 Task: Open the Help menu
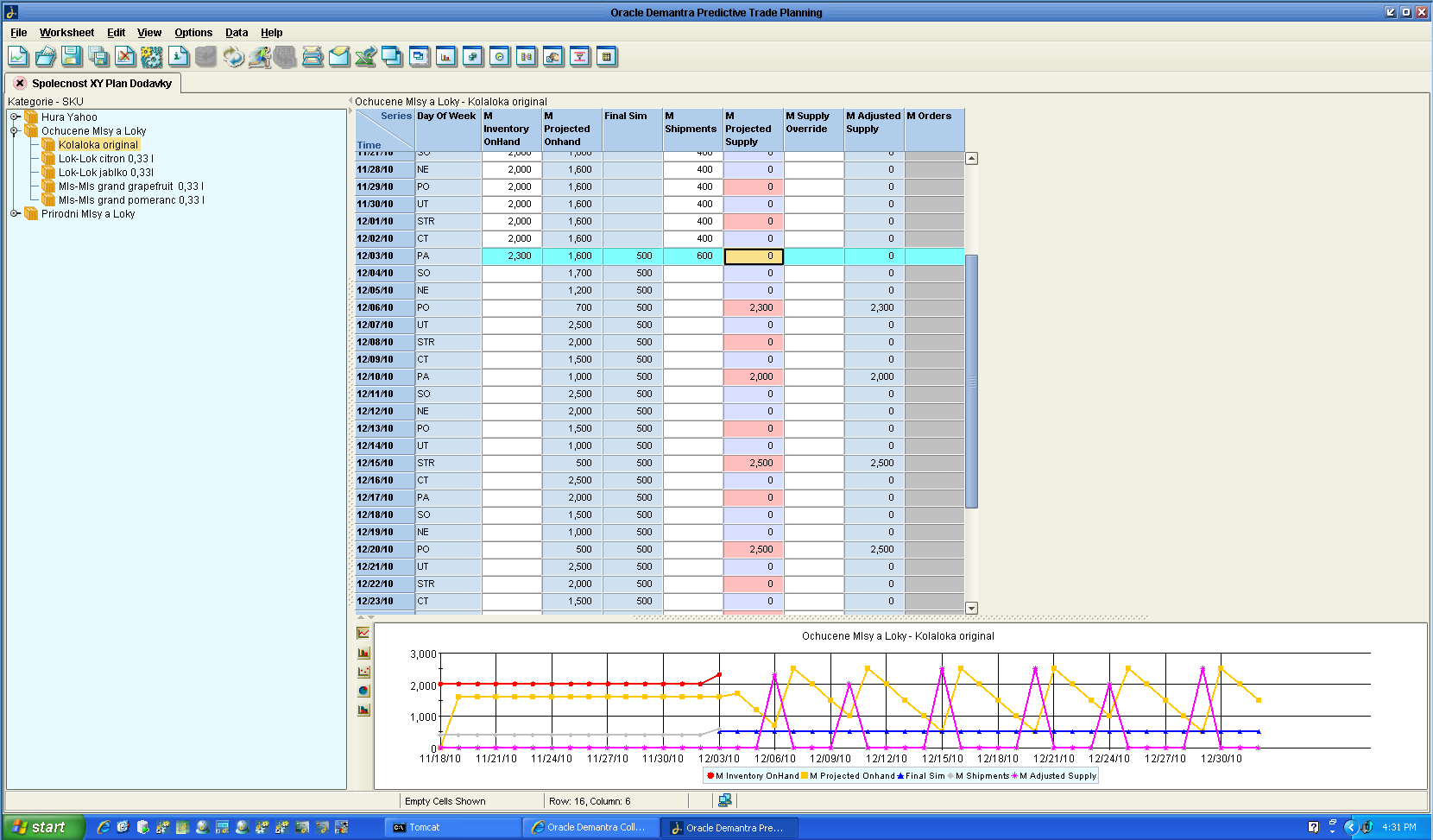pos(271,33)
